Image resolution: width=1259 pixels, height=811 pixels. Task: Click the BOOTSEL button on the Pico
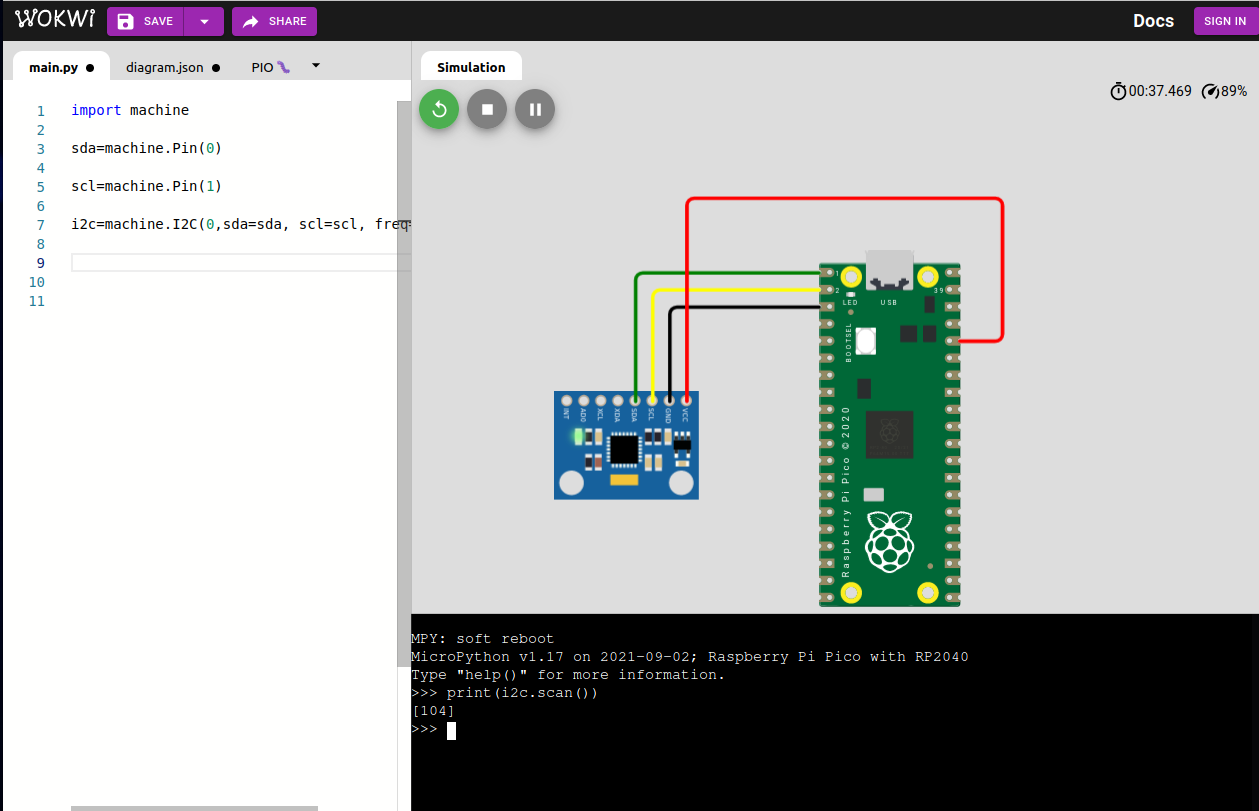tap(864, 340)
